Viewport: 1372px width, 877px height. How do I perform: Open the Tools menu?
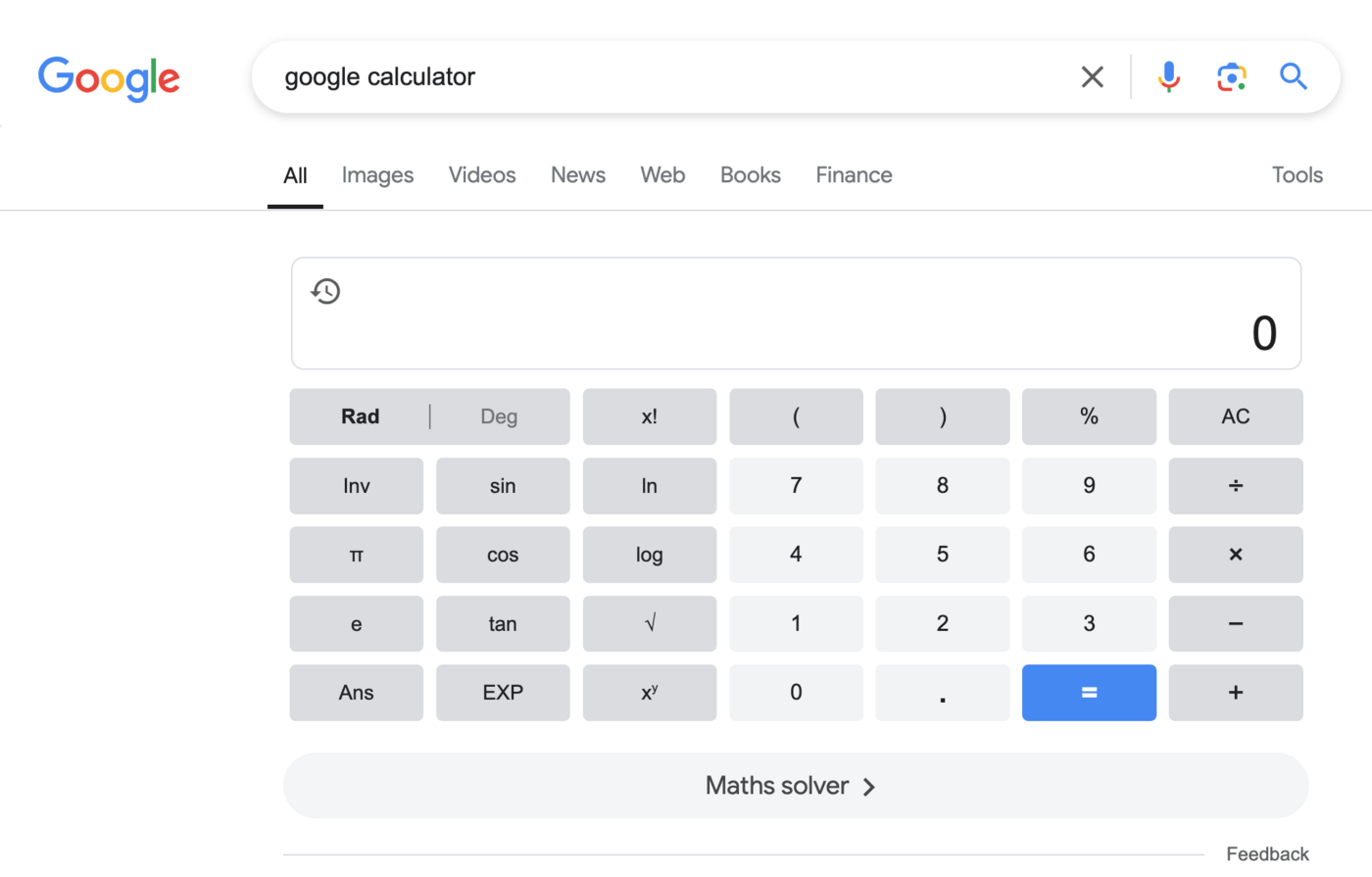coord(1297,174)
